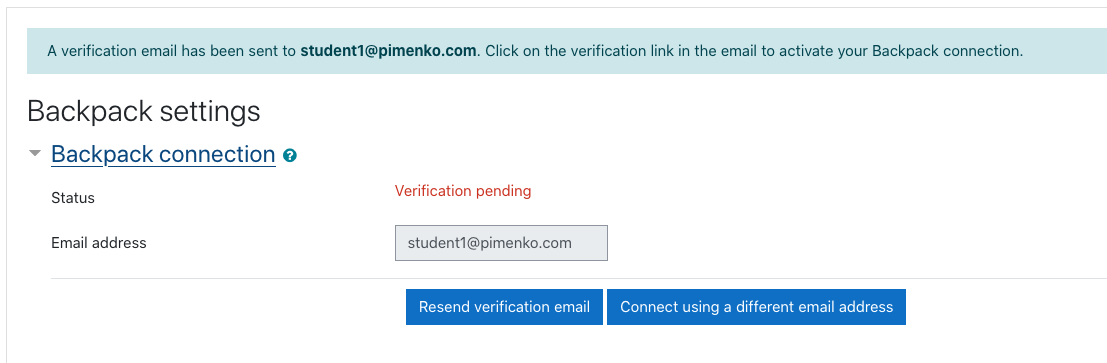
Task: Click the divider line above the buttons
Action: pos(579,278)
